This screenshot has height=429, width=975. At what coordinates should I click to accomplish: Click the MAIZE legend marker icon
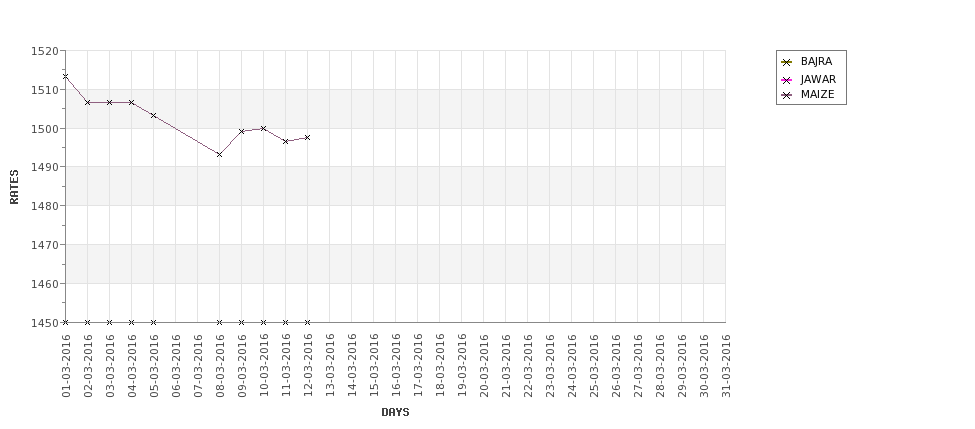(x=787, y=95)
